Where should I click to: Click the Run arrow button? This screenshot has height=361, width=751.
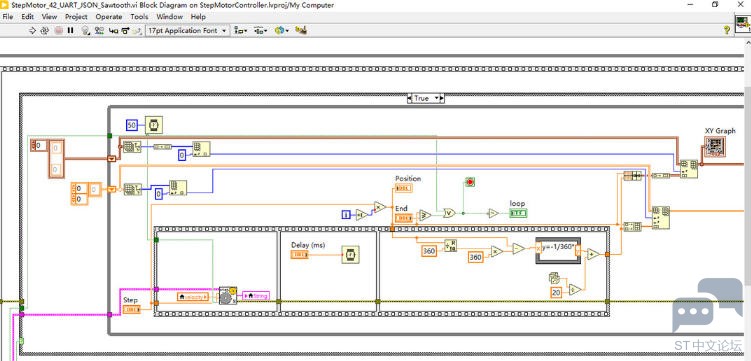click(32, 31)
